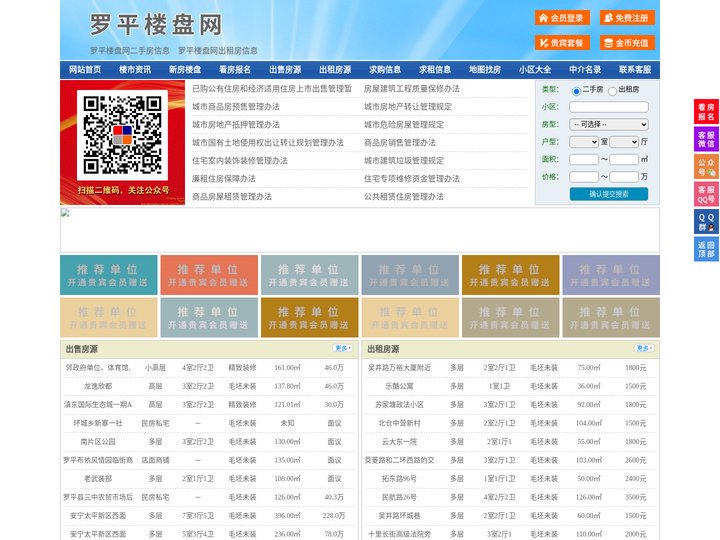Open link 房屋建筑工程质量保修办法
The height and width of the screenshot is (540, 720).
(x=412, y=89)
